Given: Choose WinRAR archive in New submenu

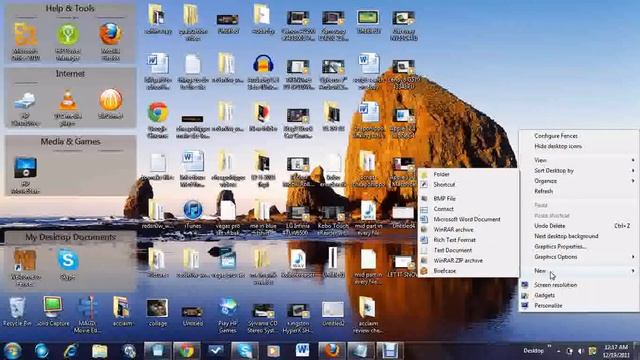Looking at the screenshot, I should 468,229.
